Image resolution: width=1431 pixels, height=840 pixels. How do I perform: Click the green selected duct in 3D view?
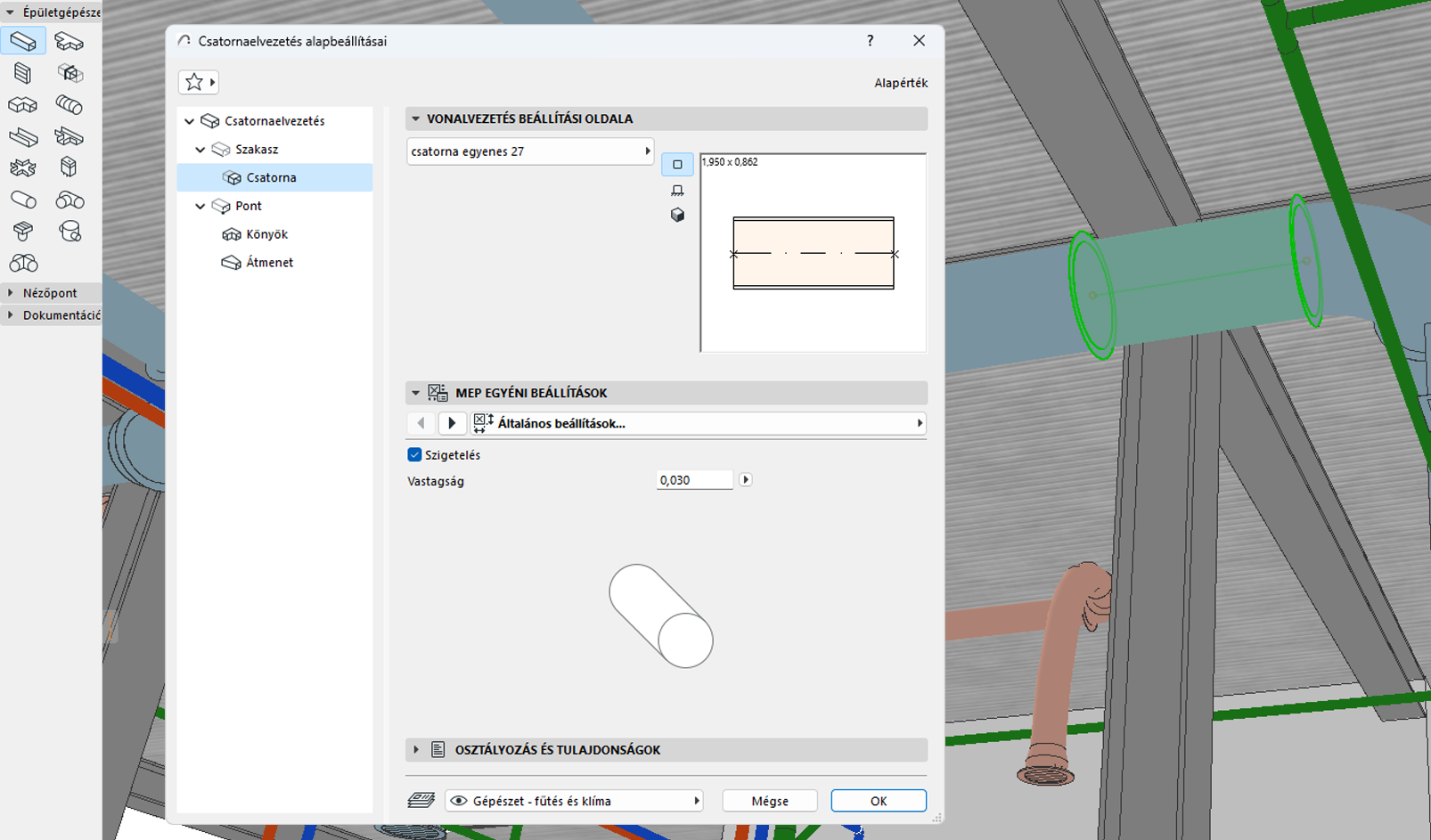1194,276
